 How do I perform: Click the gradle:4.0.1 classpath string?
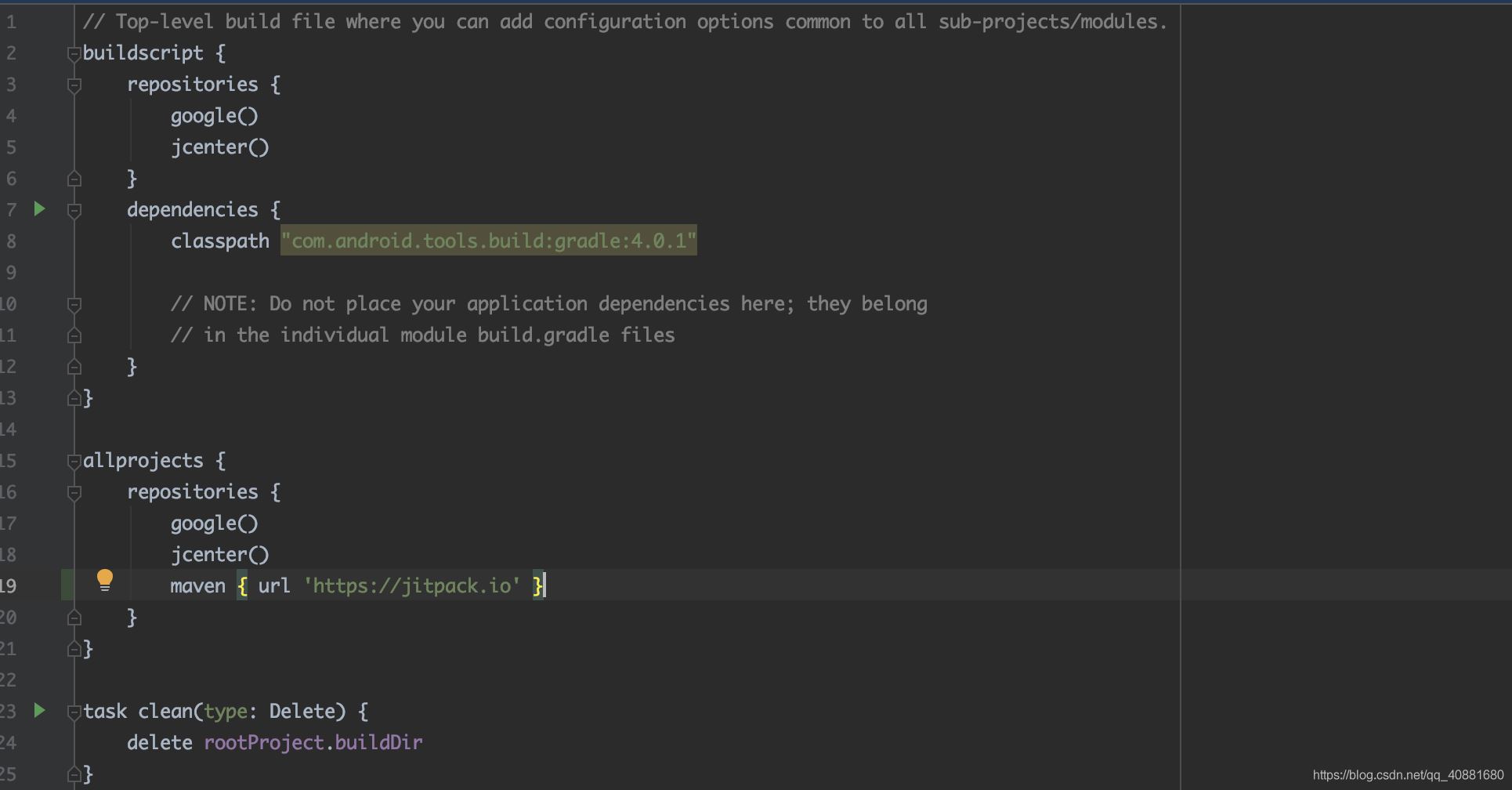488,241
